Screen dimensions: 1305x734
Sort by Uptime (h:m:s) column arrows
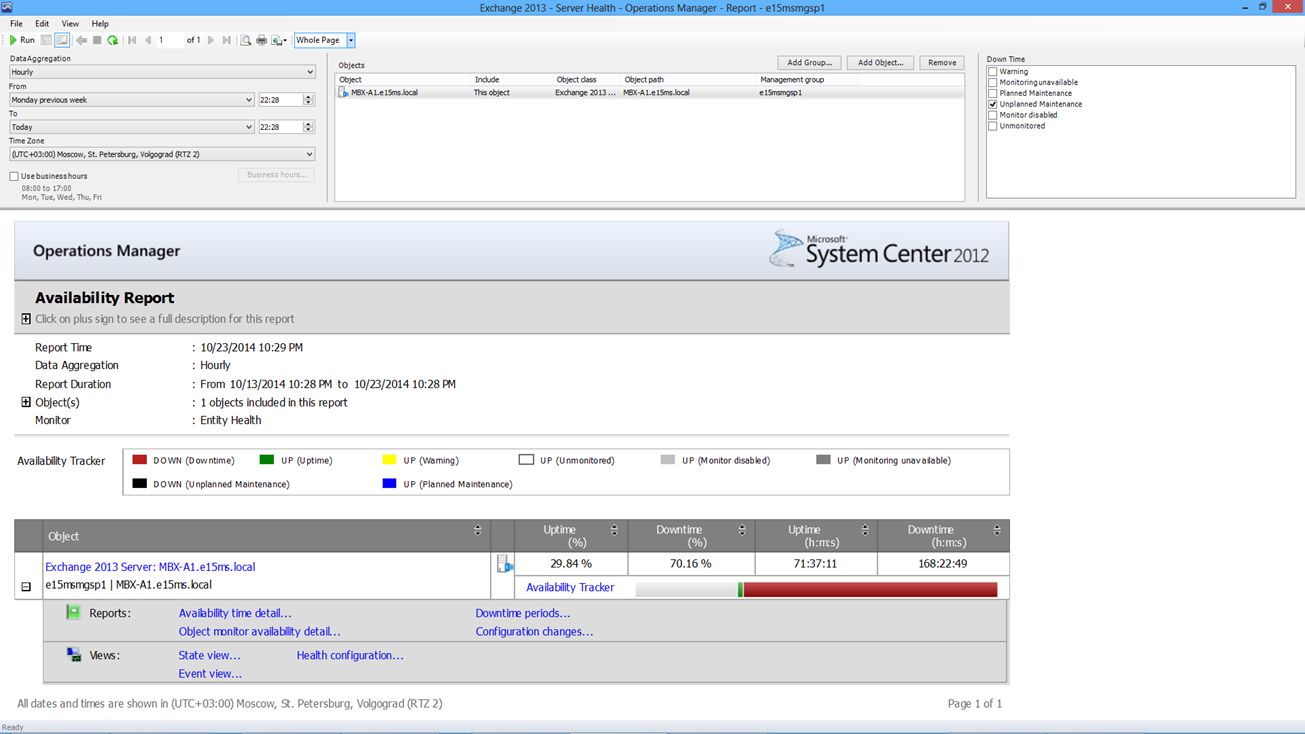point(865,531)
